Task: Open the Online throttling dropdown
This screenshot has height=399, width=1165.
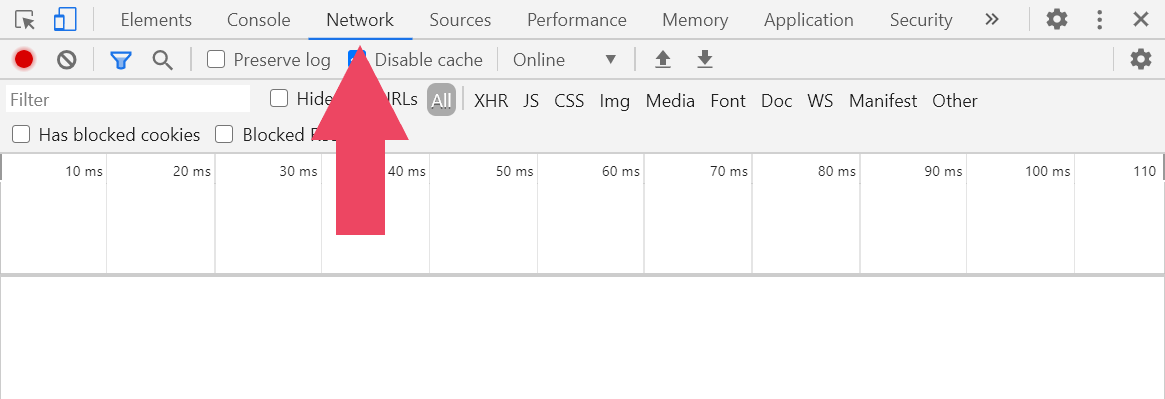Action: point(565,59)
